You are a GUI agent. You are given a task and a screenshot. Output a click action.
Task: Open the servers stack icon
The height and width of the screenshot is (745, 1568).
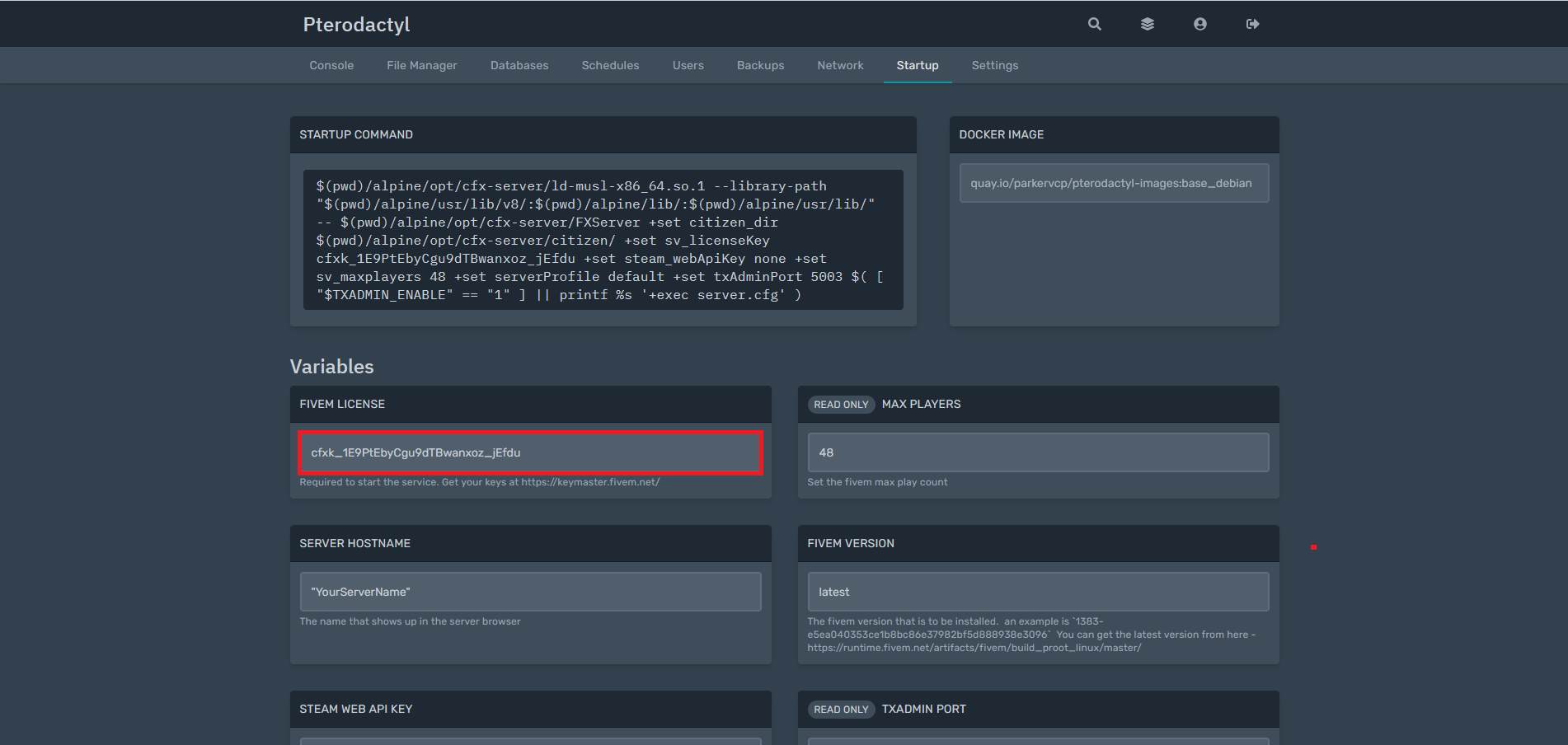point(1147,24)
